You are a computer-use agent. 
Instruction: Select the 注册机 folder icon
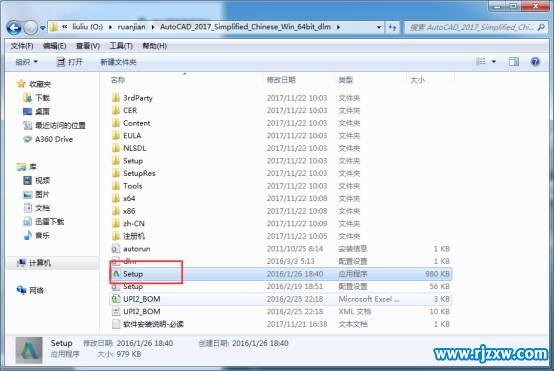tap(116, 236)
